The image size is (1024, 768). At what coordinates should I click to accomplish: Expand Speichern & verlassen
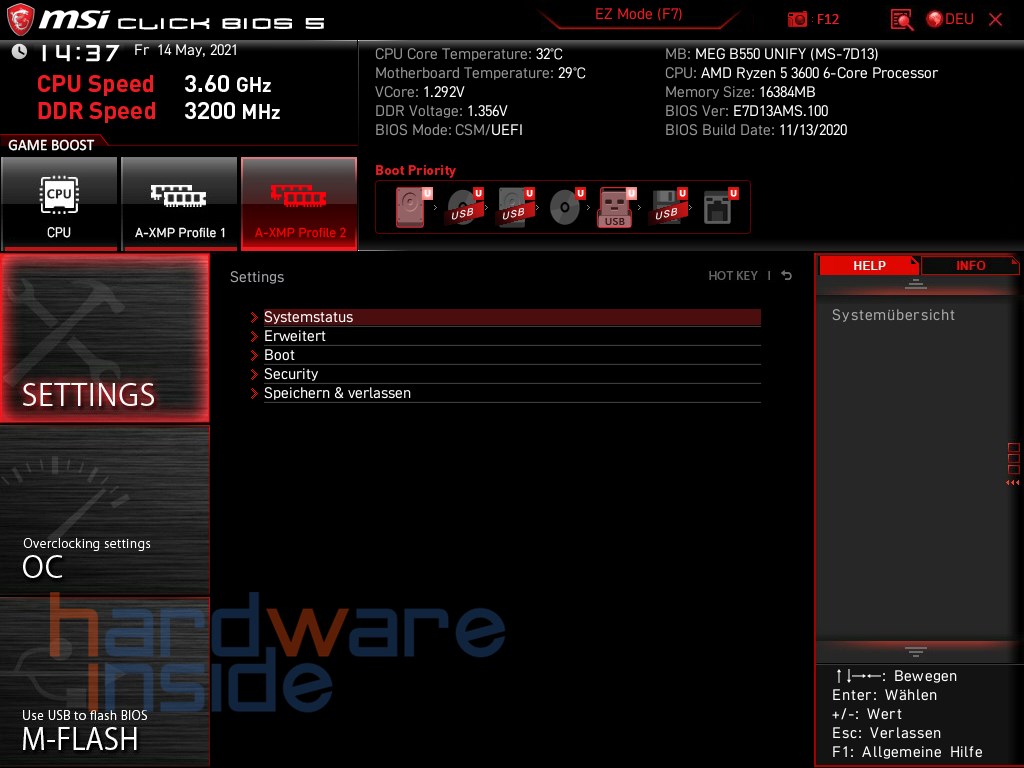click(x=337, y=393)
